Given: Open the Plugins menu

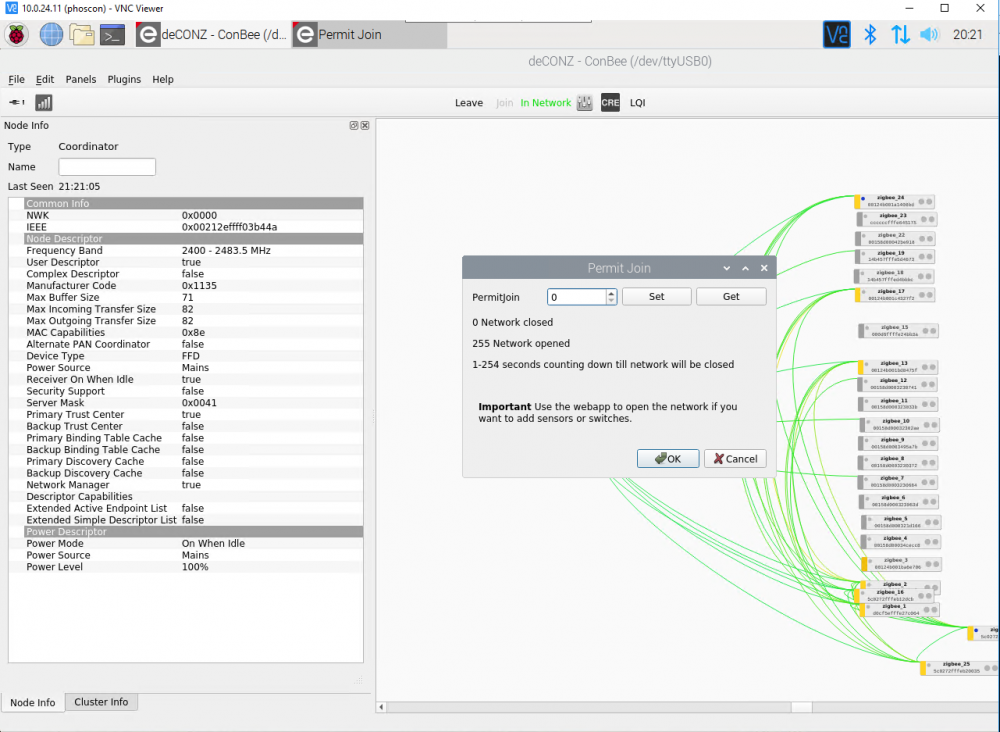Looking at the screenshot, I should (124, 79).
